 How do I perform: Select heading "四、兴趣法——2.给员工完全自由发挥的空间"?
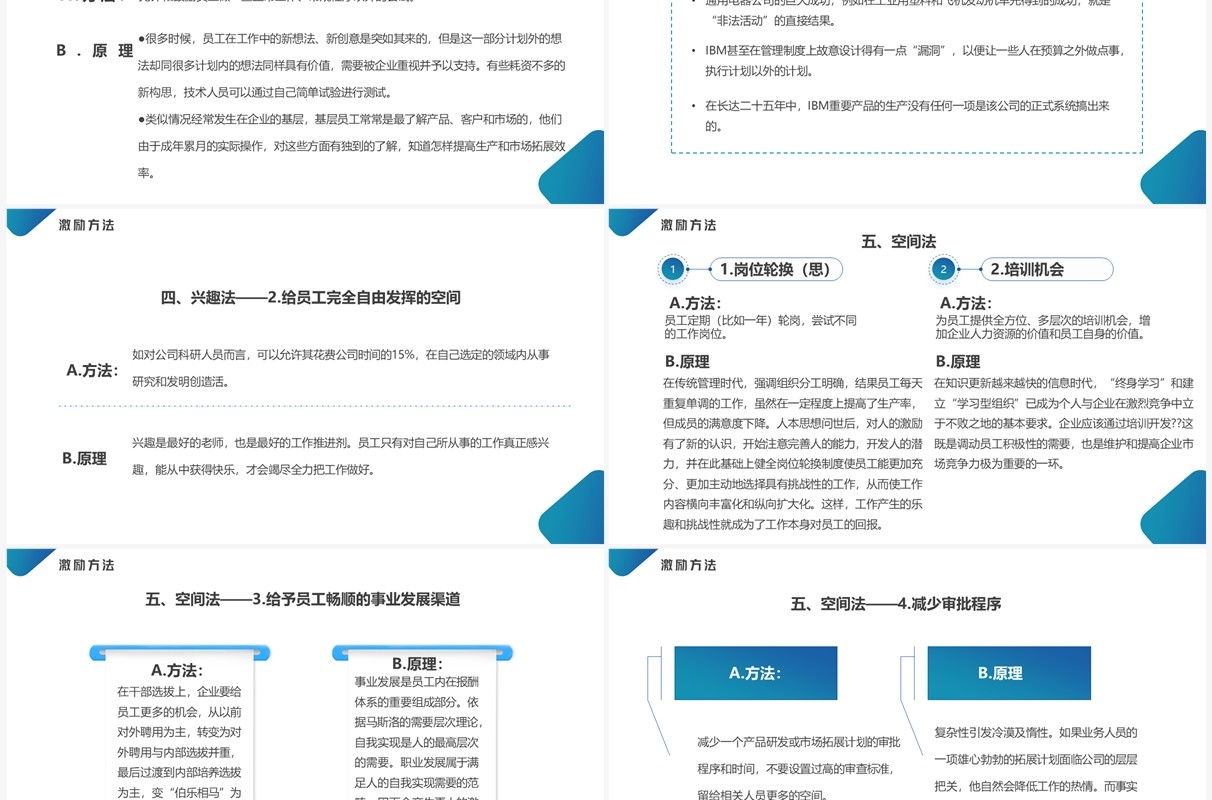point(311,297)
